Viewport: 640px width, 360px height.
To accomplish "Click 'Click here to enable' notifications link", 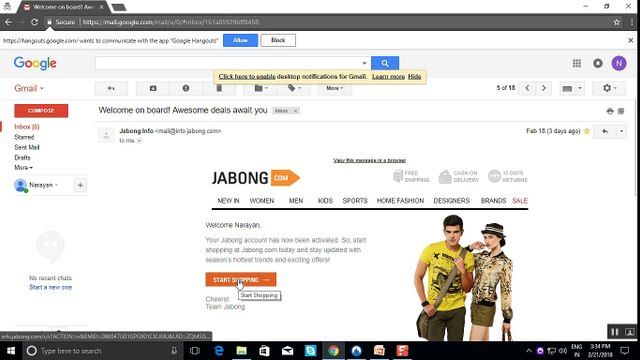I will [x=247, y=76].
